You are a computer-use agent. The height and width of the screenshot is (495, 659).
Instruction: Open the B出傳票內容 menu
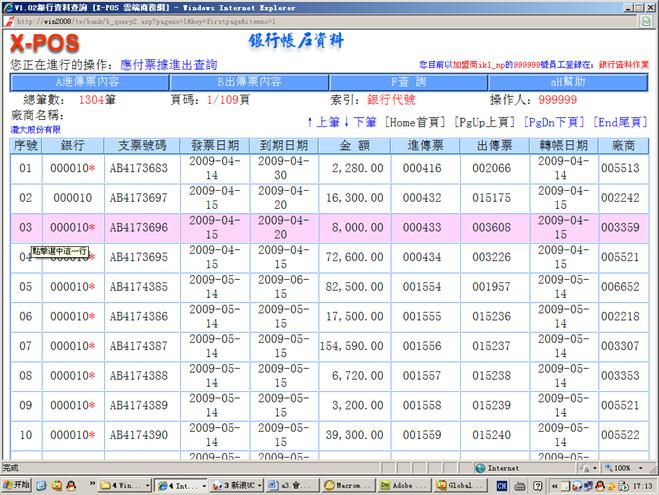[x=249, y=82]
